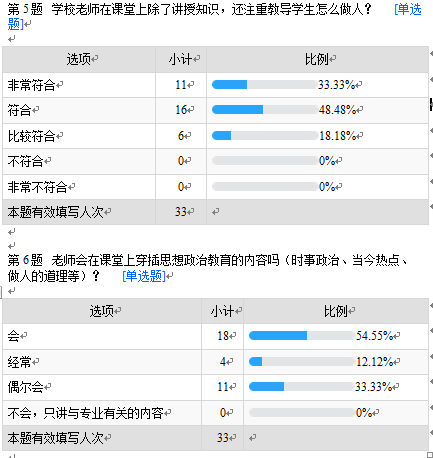Select the 不会，只讲与专业有关的内容 cell
Screen dimensions: 433x458
(102, 413)
